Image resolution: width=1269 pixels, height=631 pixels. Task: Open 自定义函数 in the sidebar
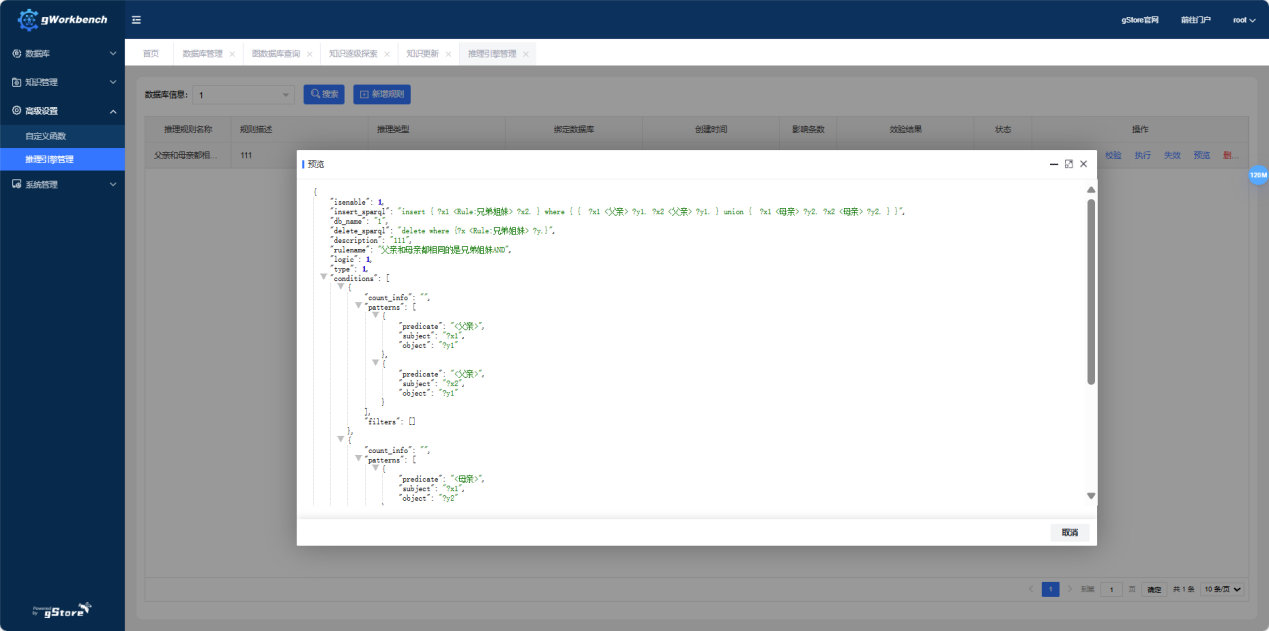46,135
